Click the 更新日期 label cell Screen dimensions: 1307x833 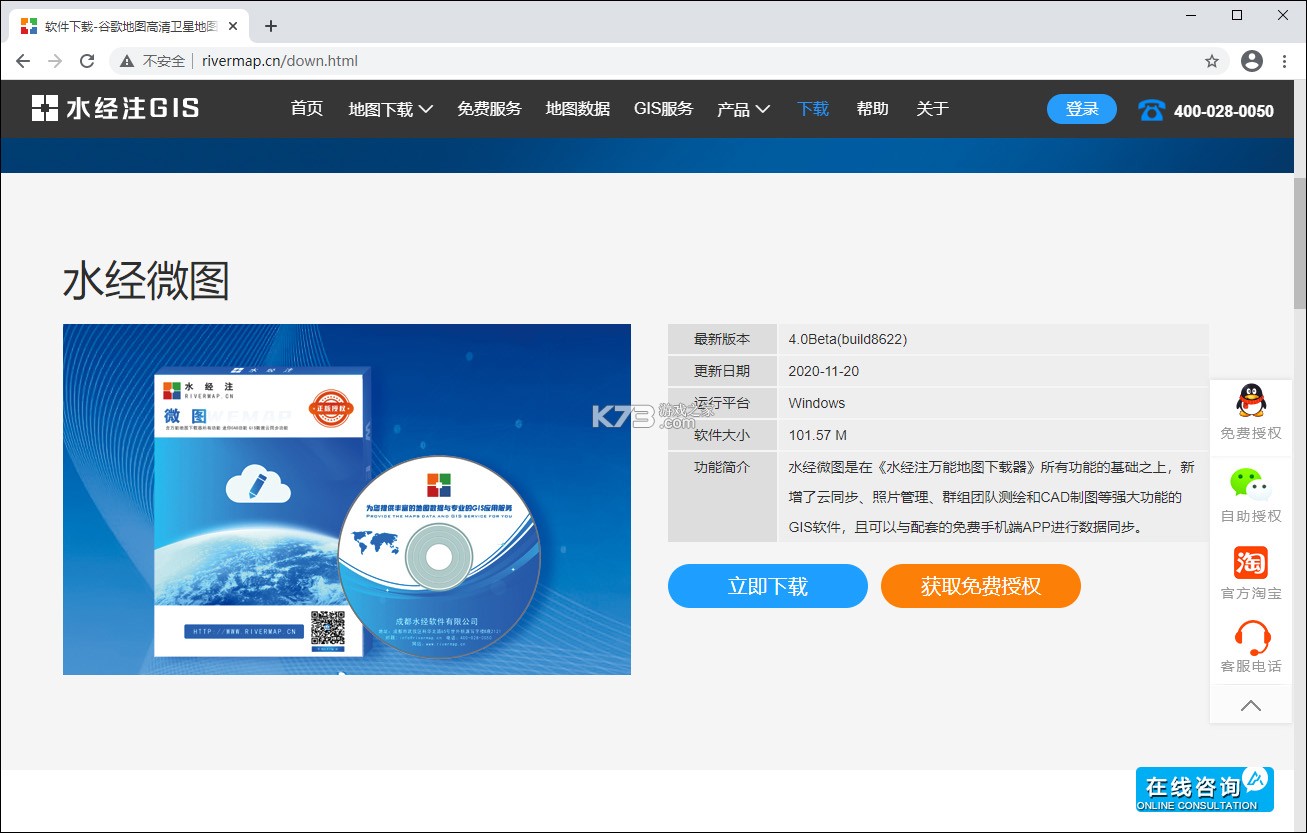722,371
